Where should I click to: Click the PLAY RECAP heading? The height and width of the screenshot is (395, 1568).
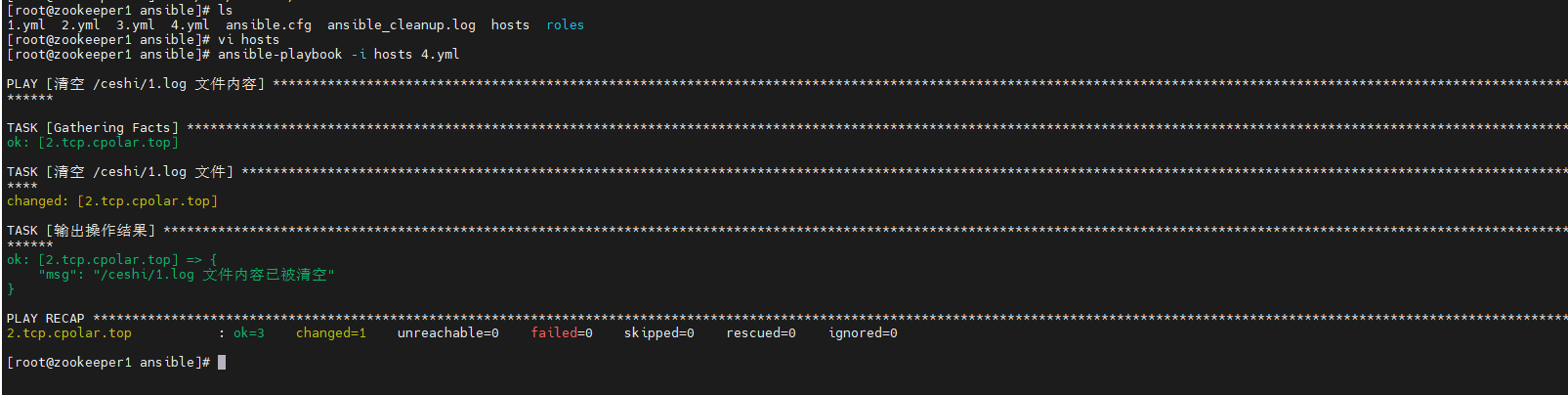point(46,319)
